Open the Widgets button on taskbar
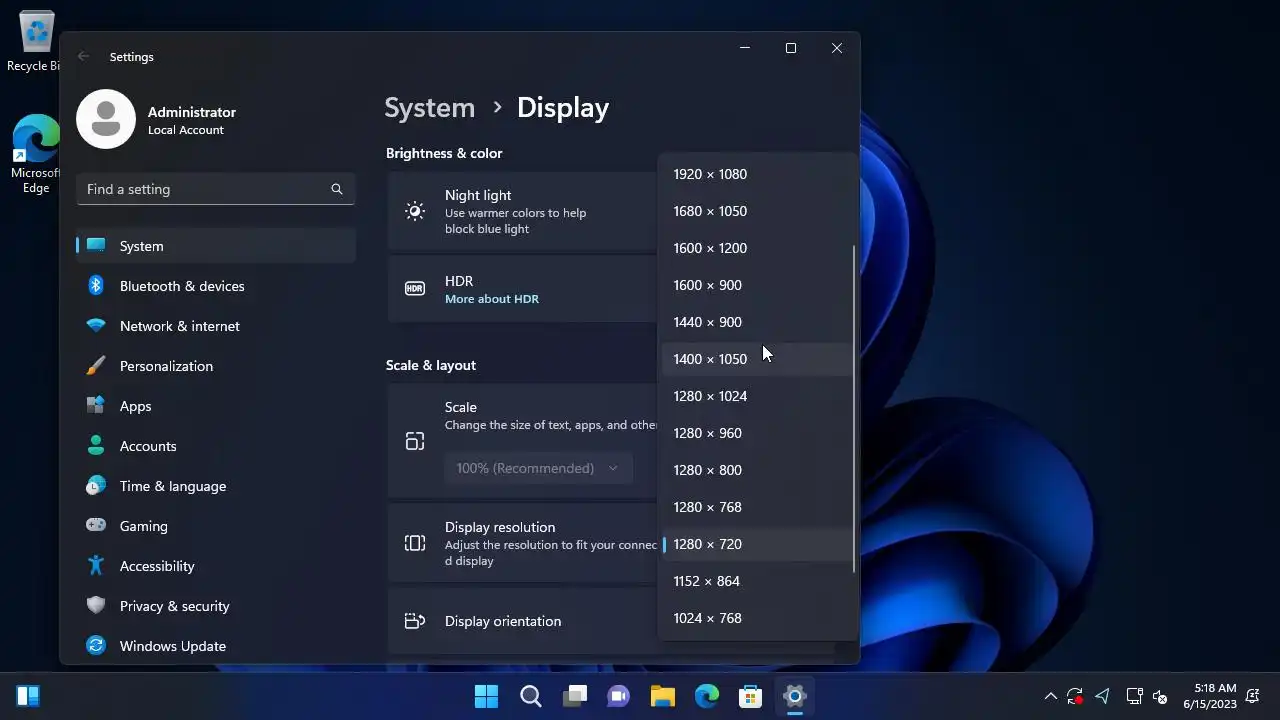This screenshot has width=1280, height=720. tap(28, 696)
